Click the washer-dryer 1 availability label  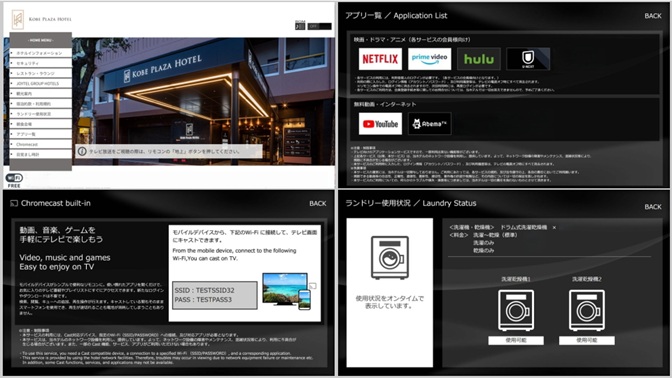[x=516, y=340]
